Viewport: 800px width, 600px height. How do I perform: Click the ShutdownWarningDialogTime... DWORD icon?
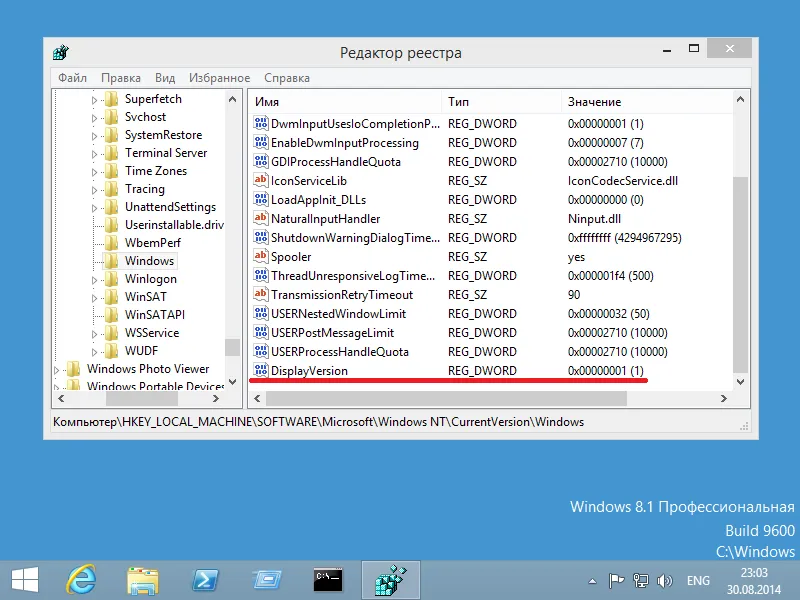pyautogui.click(x=261, y=237)
